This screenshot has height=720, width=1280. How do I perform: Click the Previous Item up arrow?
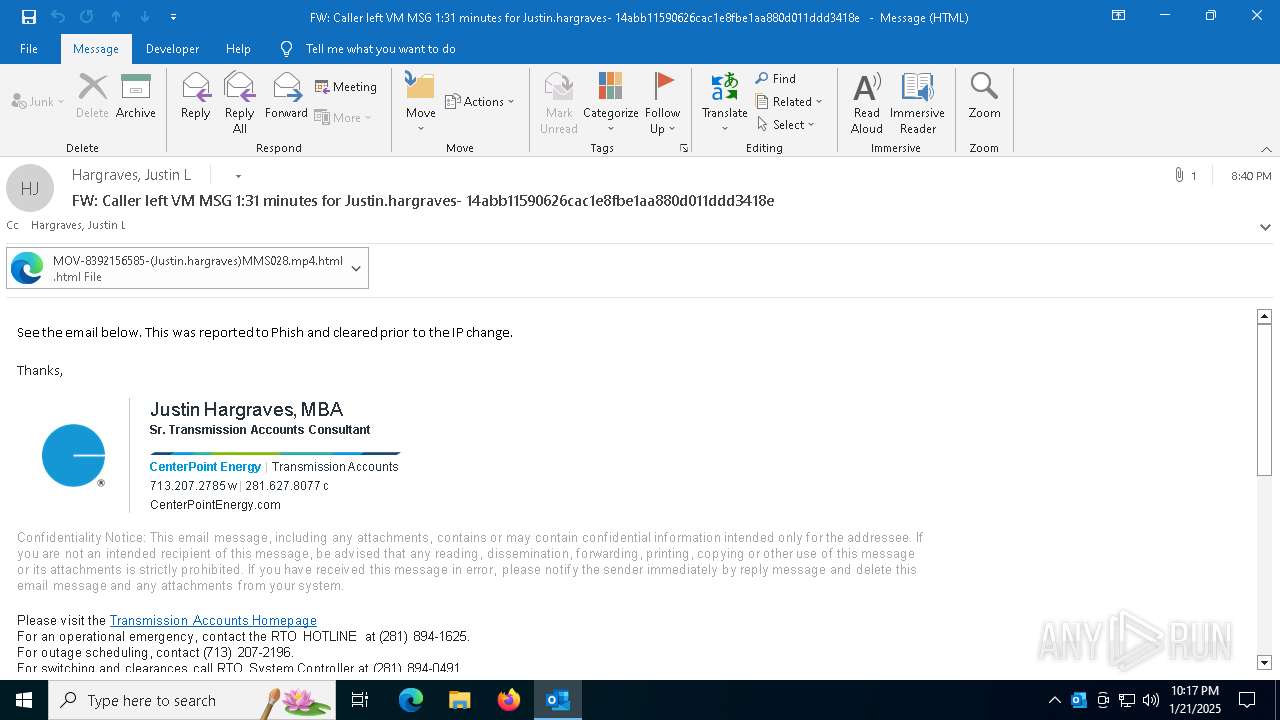click(116, 17)
